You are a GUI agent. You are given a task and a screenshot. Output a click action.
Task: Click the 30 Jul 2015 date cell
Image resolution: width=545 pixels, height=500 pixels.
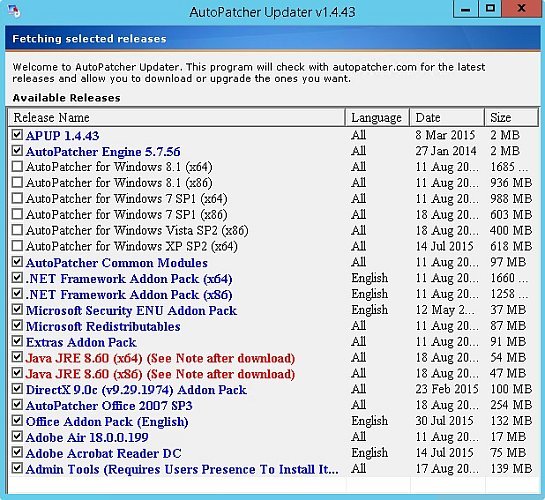tap(445, 421)
